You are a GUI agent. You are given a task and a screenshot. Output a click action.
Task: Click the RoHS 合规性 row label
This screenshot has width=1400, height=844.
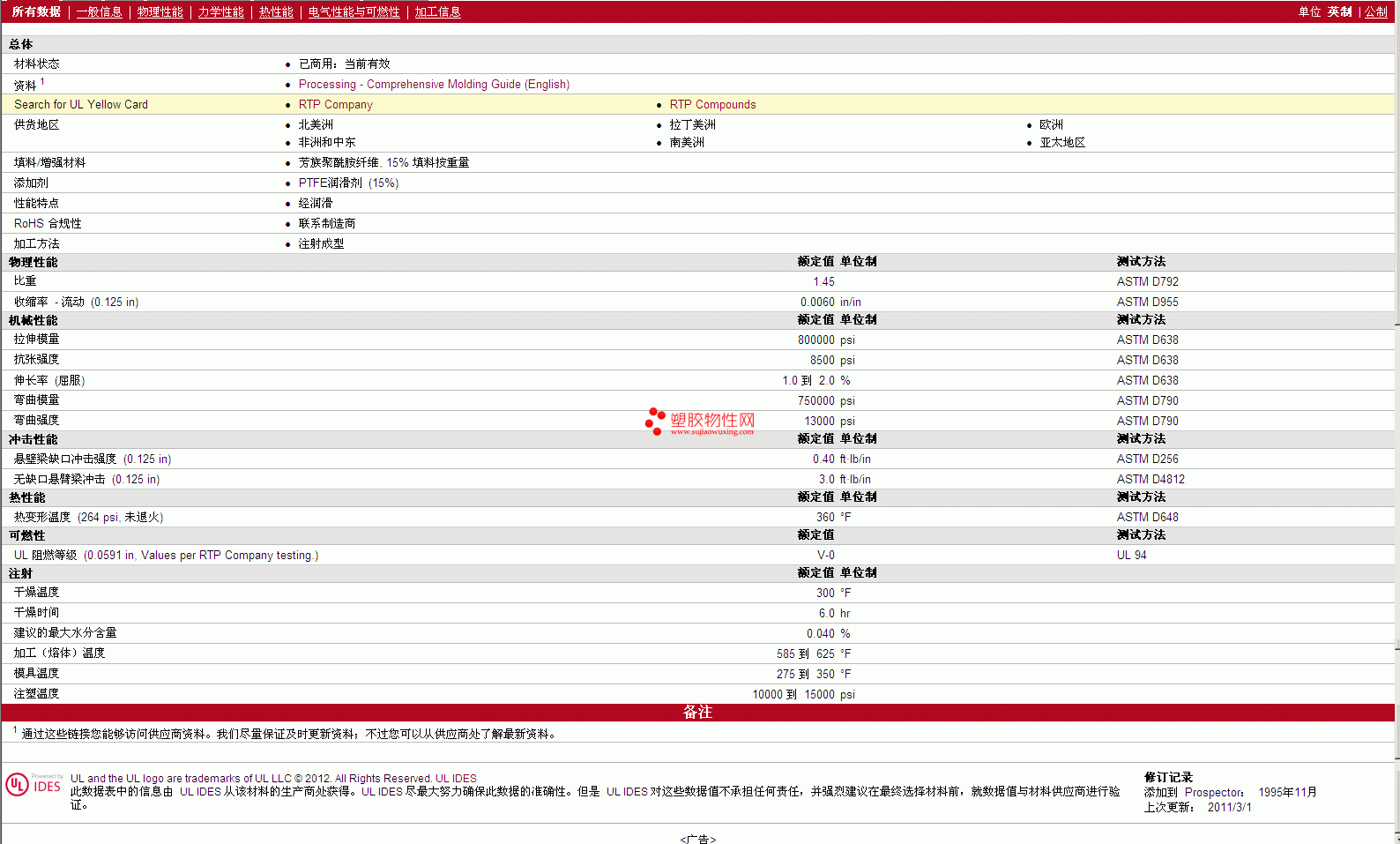[48, 224]
